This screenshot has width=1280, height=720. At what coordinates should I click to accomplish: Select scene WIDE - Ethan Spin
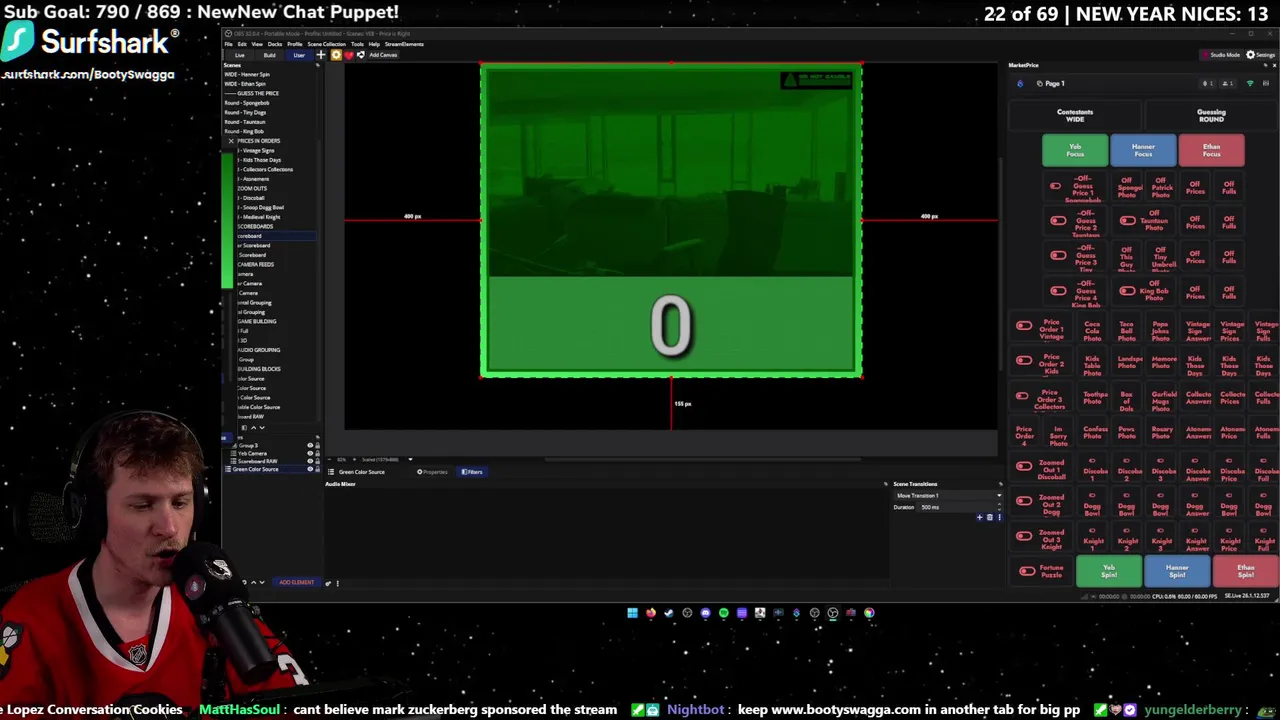point(245,84)
